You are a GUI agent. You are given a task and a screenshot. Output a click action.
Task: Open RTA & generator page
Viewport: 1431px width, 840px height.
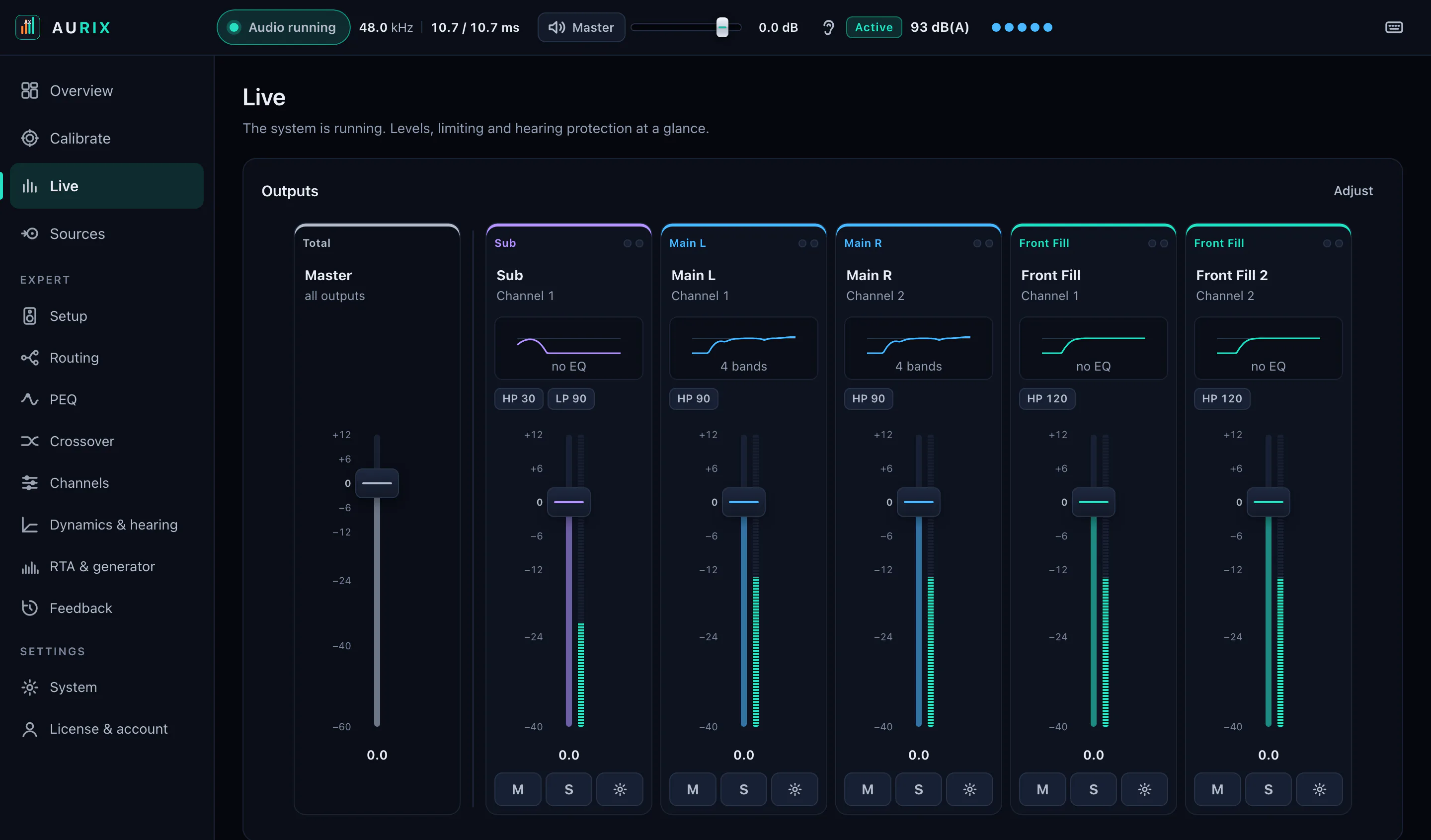tap(107, 566)
